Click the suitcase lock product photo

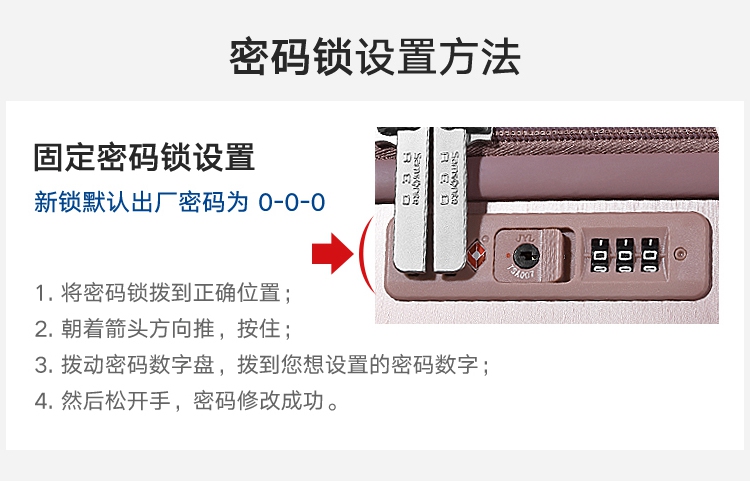pyautogui.click(x=547, y=225)
